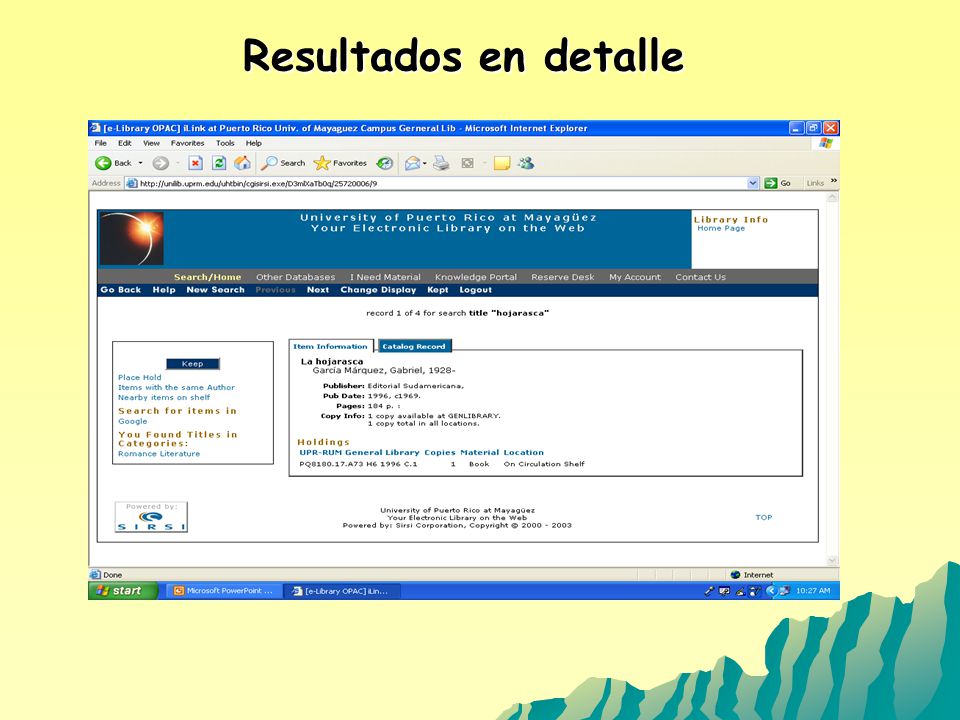
Task: Click the Google search link
Action: (133, 421)
